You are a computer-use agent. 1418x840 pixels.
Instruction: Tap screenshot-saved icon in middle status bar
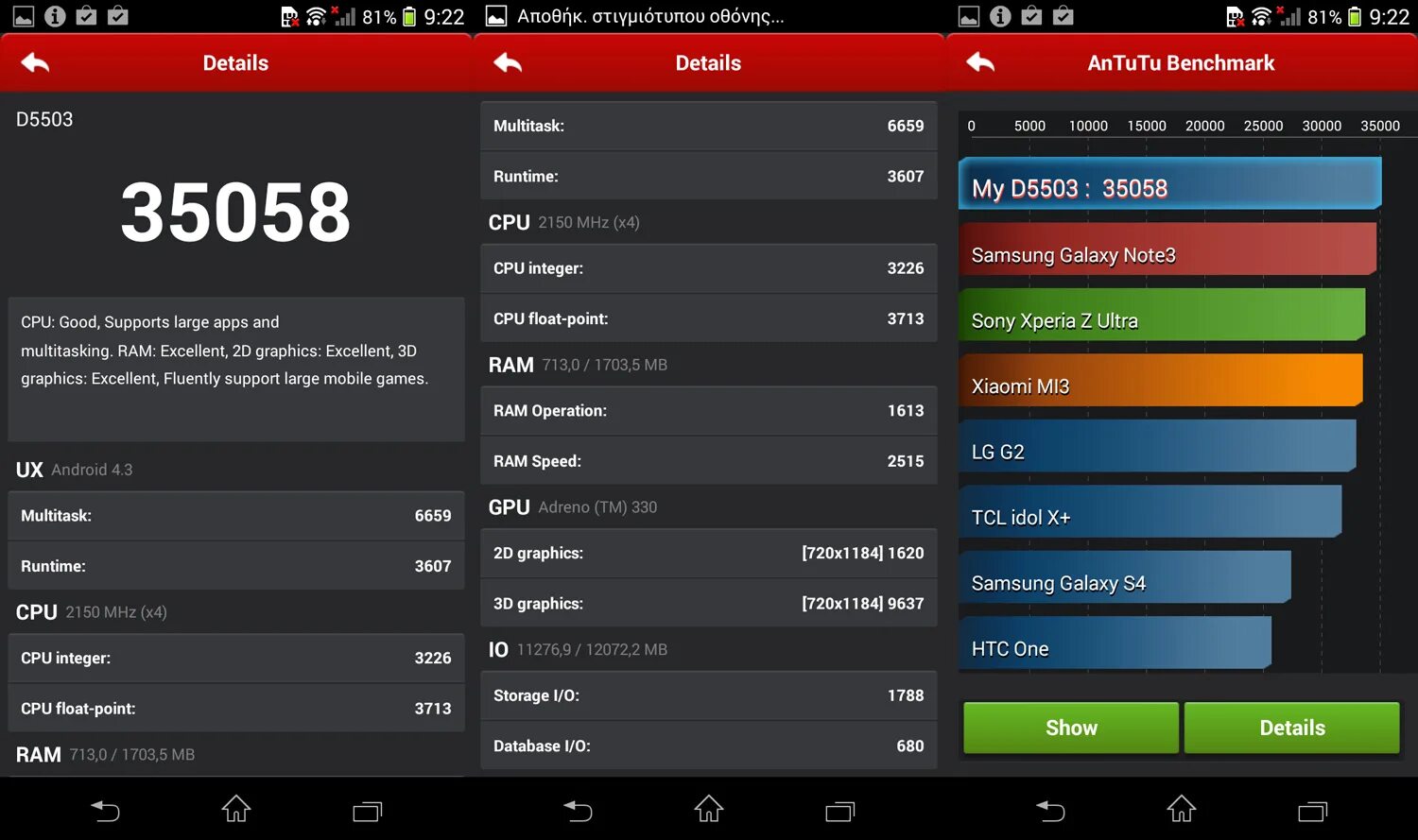point(496,16)
